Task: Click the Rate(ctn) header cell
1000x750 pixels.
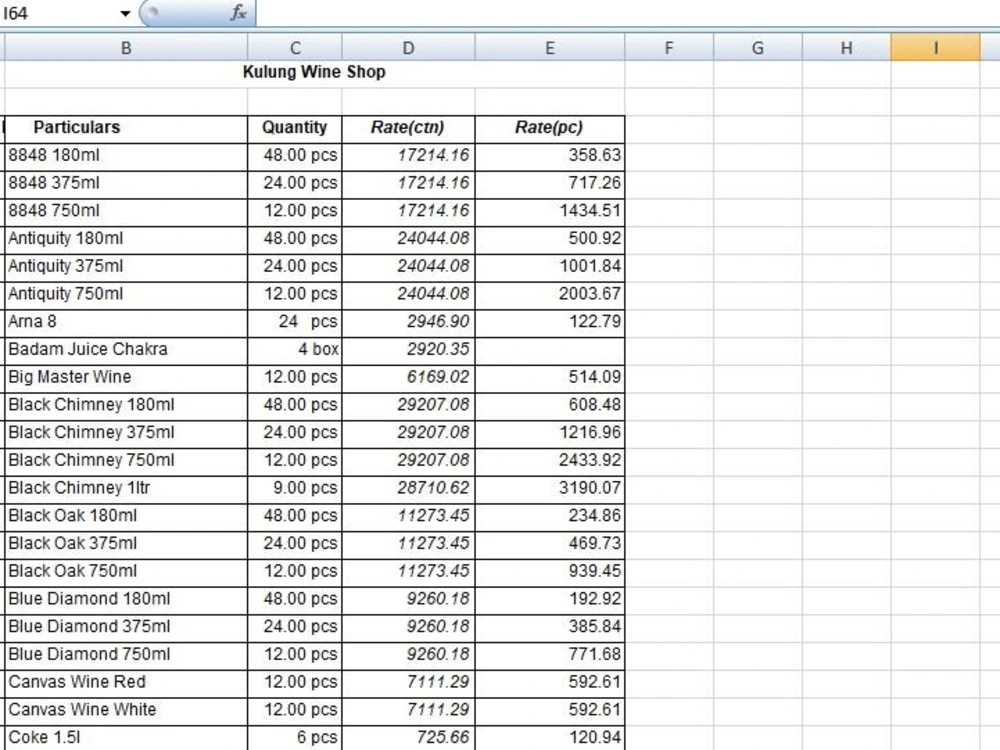Action: point(408,128)
